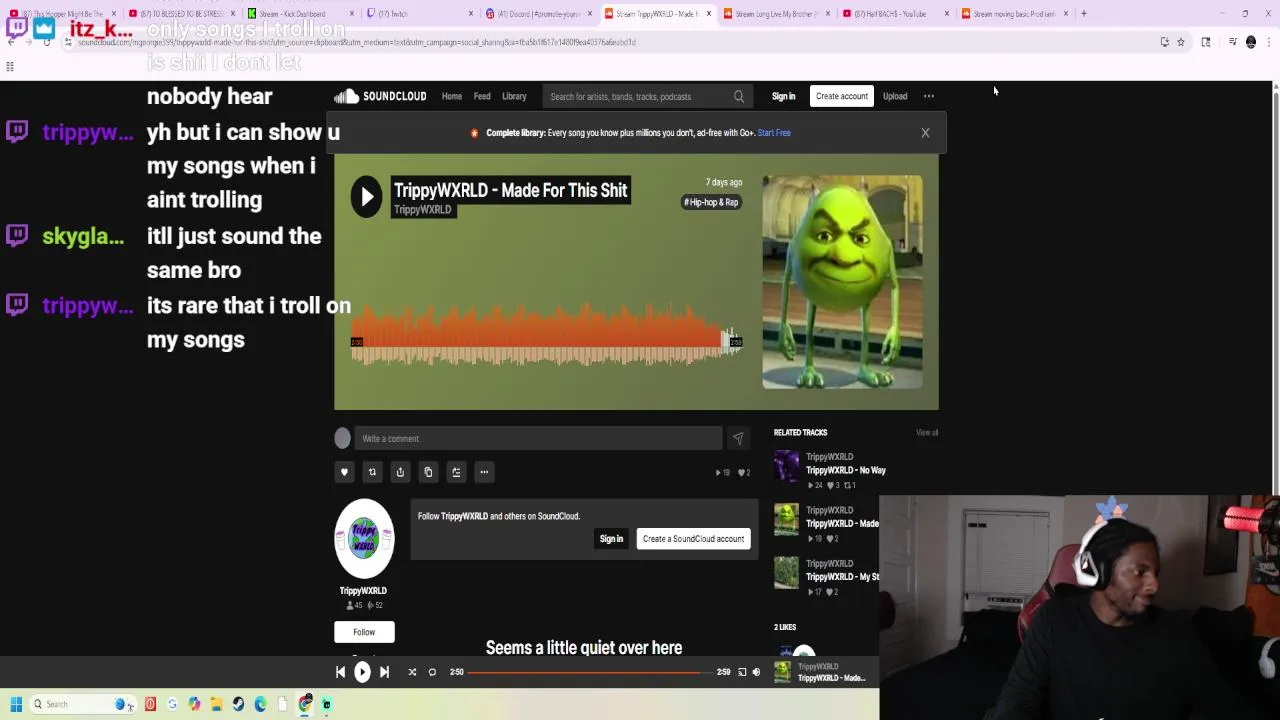Open the Windows Start menu
Viewport: 1280px width, 720px height.
(16, 704)
